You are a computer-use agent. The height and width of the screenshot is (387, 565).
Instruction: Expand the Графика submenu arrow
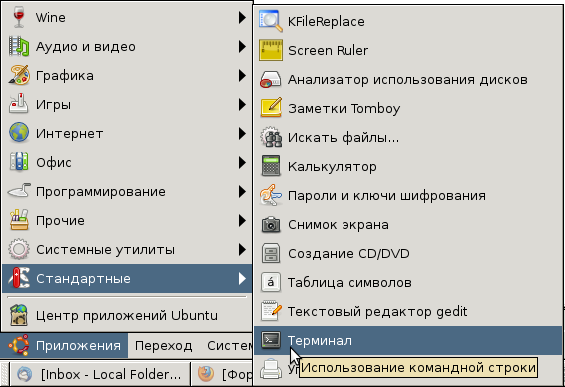pos(242,75)
